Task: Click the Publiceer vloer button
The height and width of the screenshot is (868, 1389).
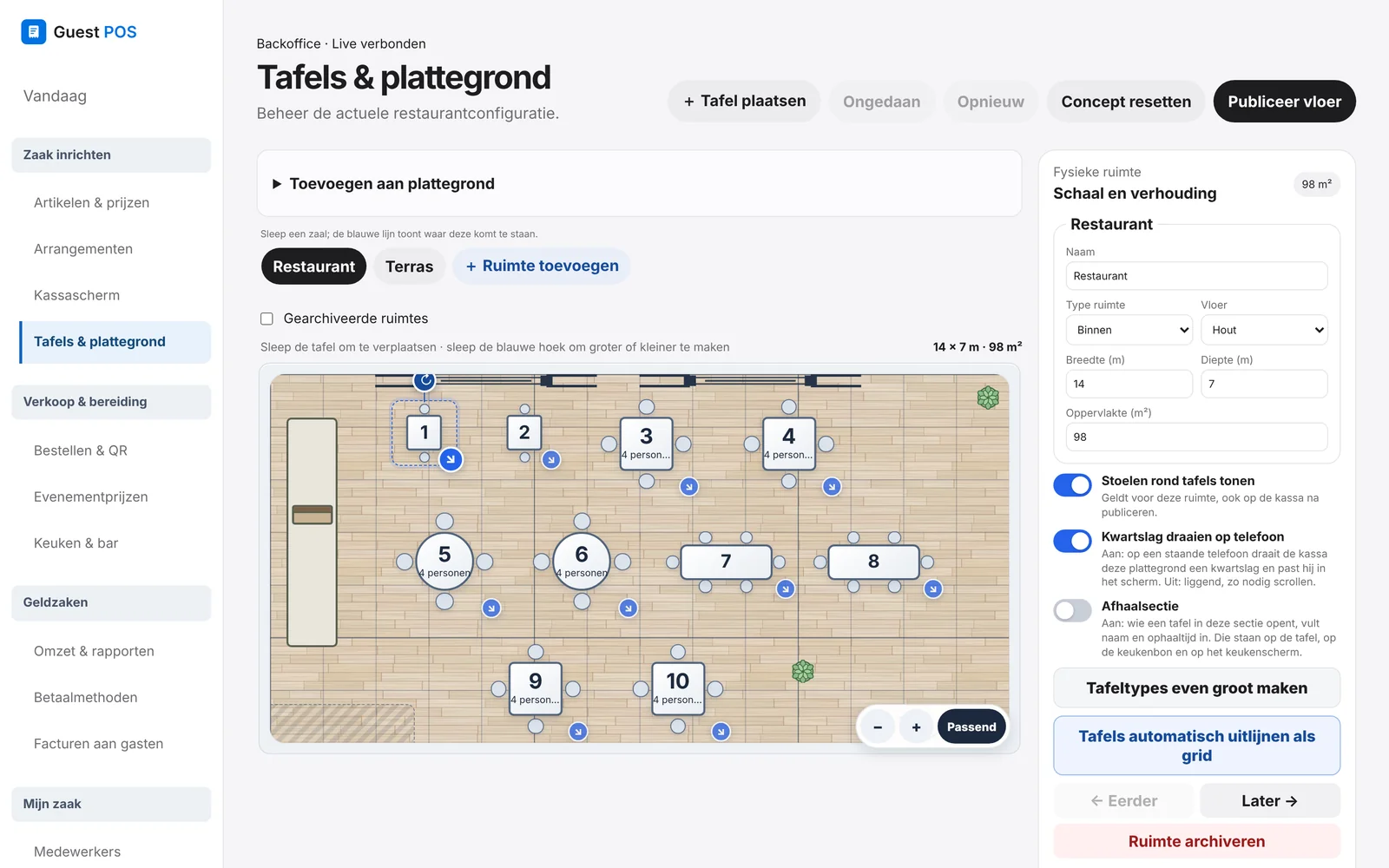Action: [x=1284, y=102]
